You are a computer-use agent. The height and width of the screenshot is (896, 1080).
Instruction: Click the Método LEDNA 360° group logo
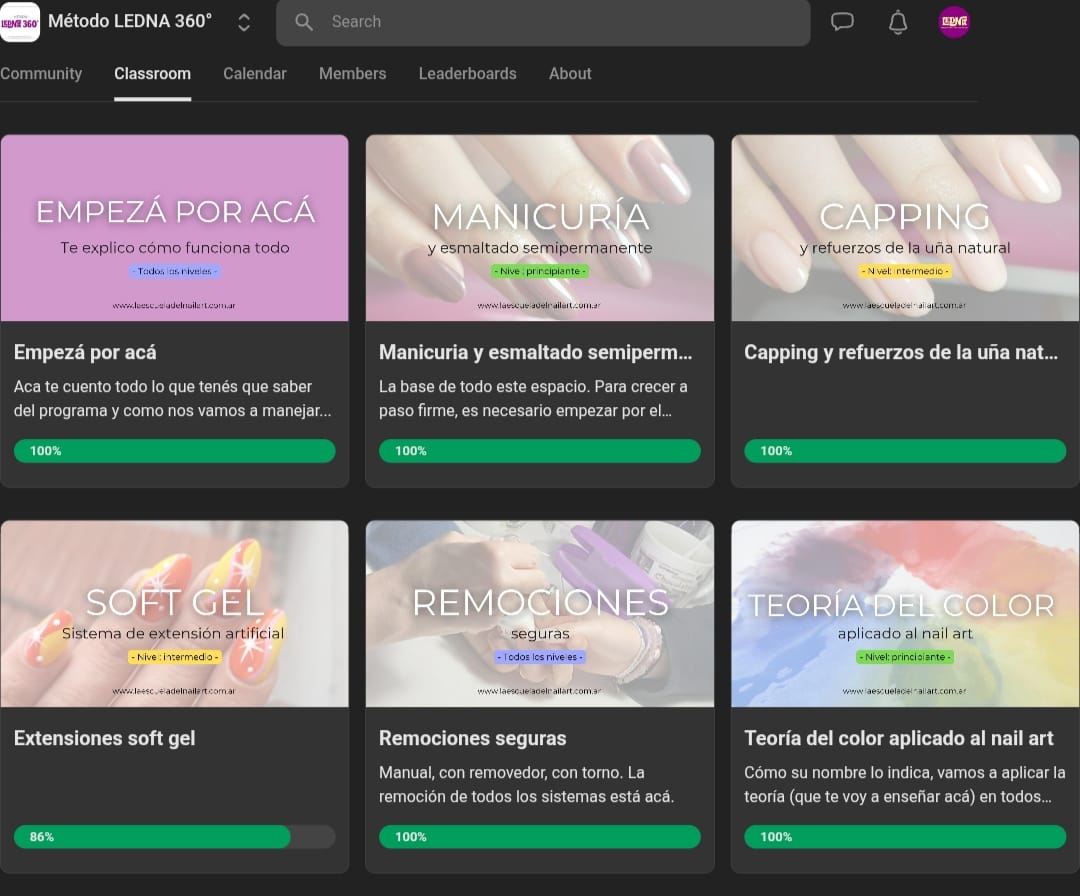point(20,22)
